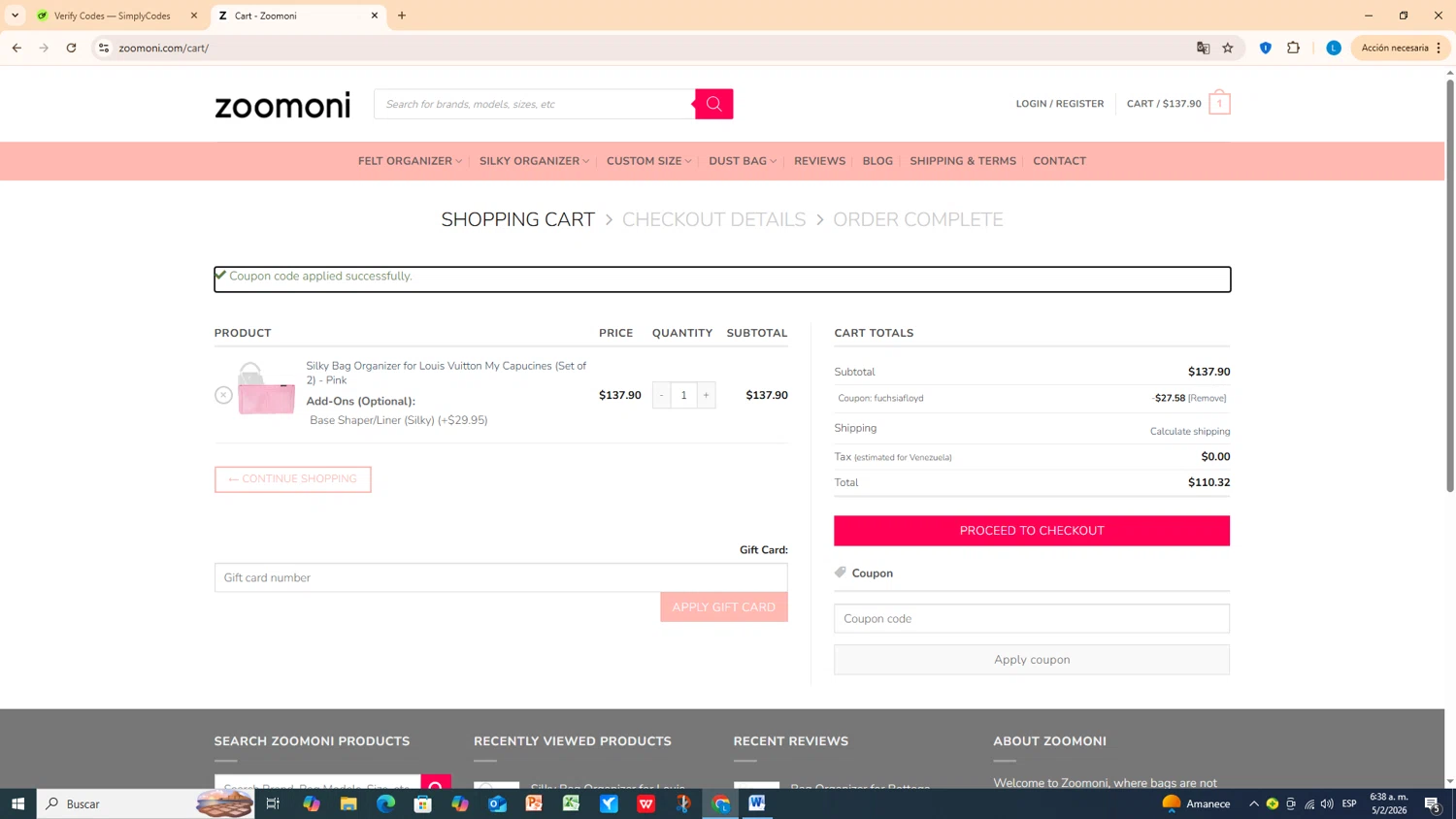Click the Zoomoni logo
Screen dimensions: 1456x819
282,105
